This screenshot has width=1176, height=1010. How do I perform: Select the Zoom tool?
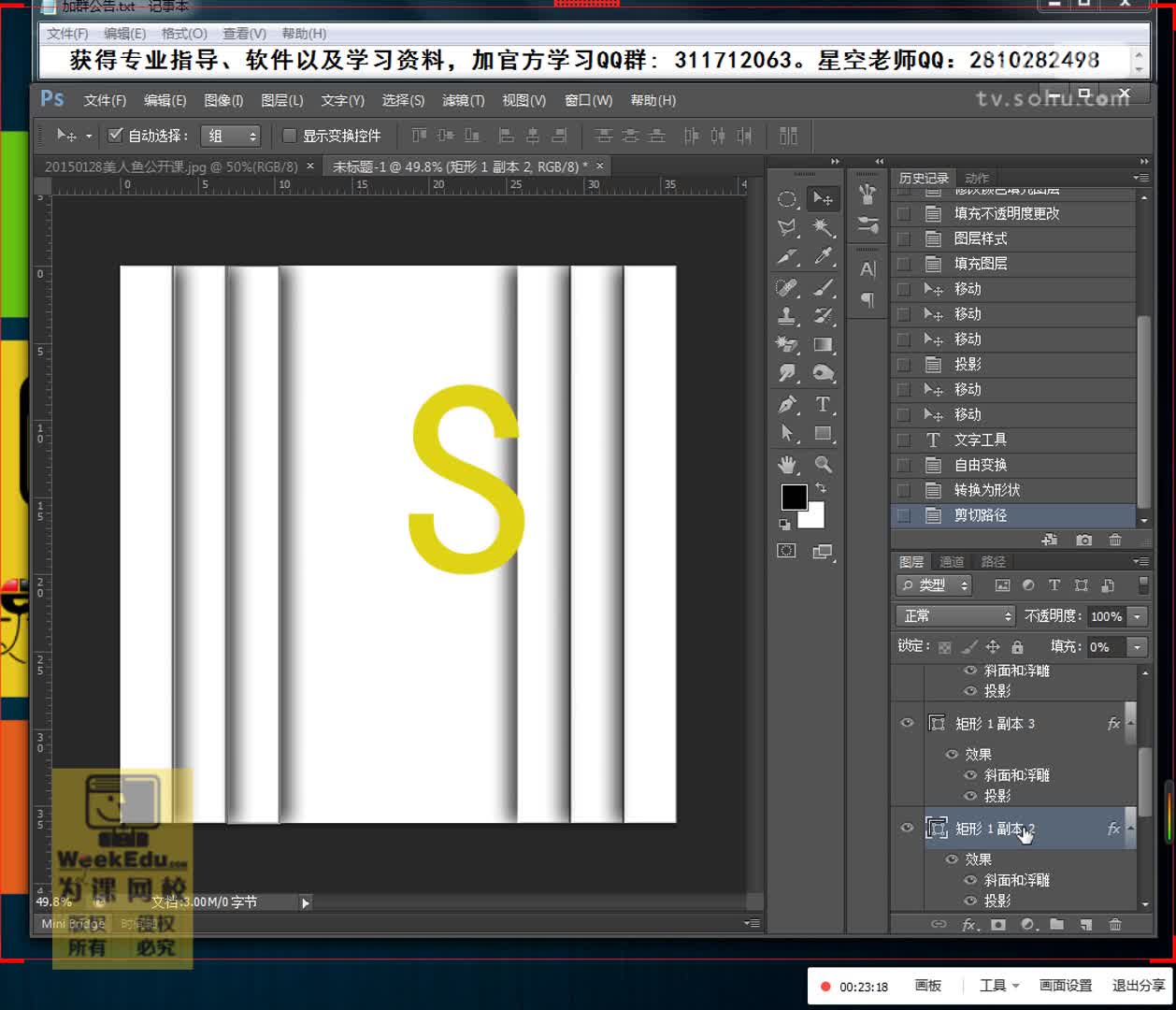click(823, 464)
